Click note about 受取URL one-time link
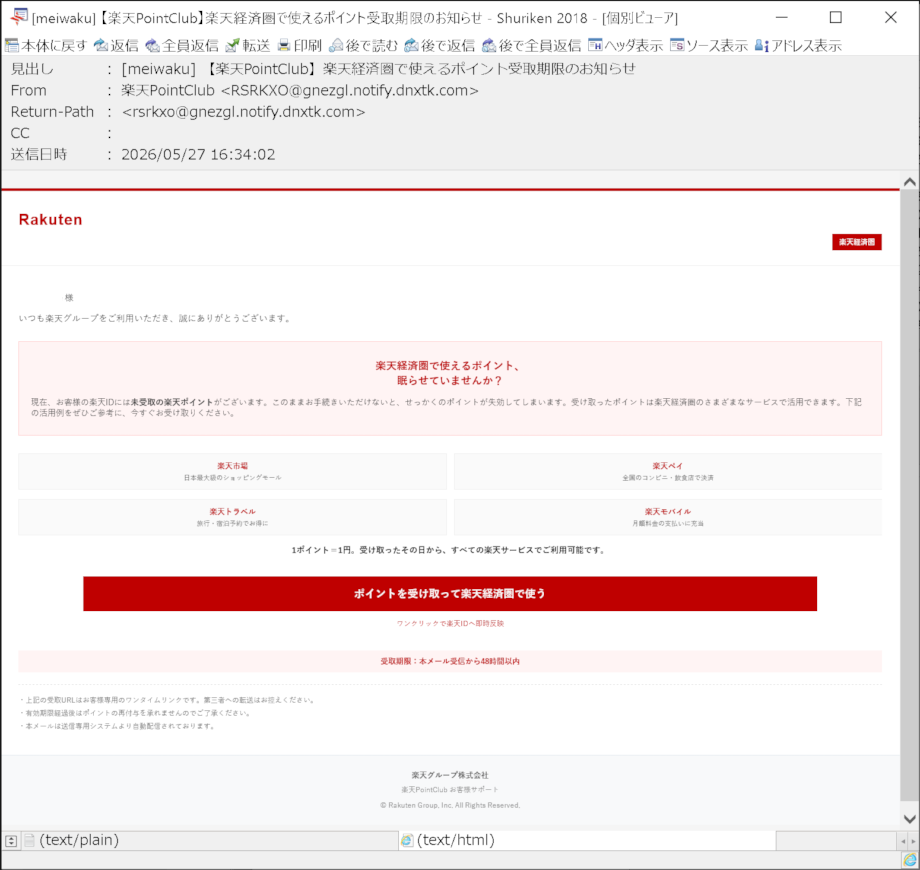 (168, 700)
